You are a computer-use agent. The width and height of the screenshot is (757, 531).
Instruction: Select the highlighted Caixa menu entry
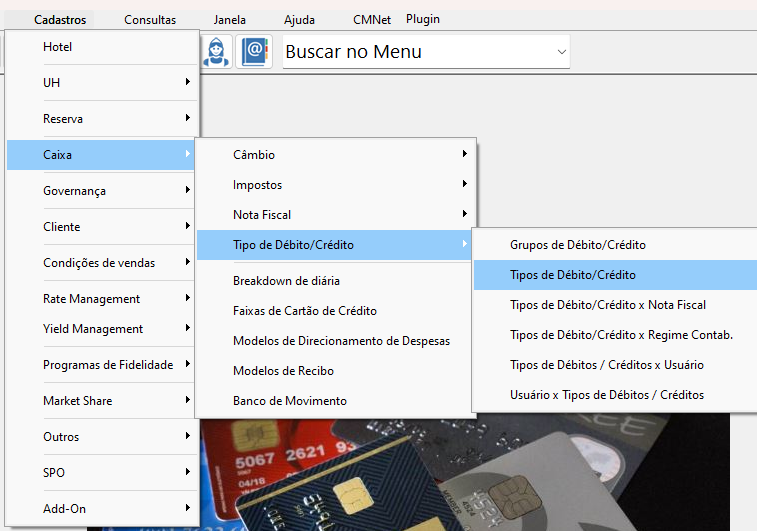coord(101,154)
